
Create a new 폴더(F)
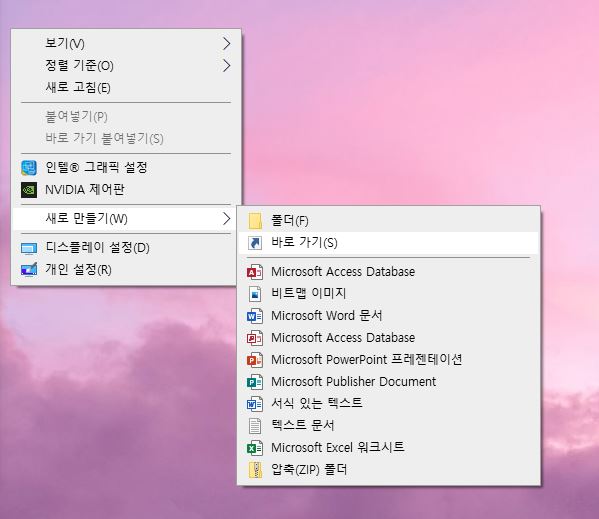coord(388,221)
